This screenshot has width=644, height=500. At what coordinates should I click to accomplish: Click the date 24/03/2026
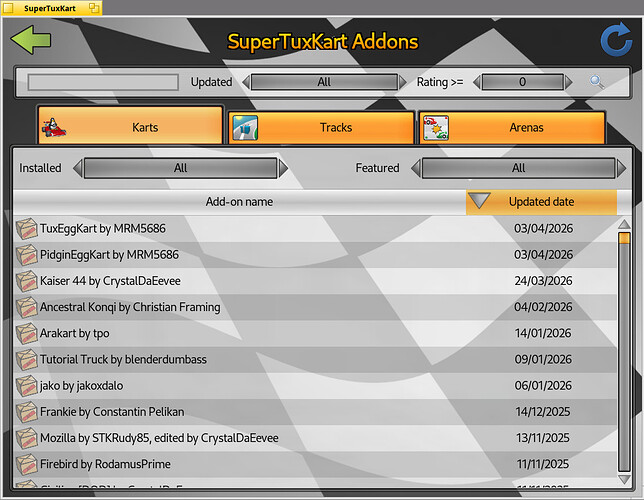(x=543, y=281)
